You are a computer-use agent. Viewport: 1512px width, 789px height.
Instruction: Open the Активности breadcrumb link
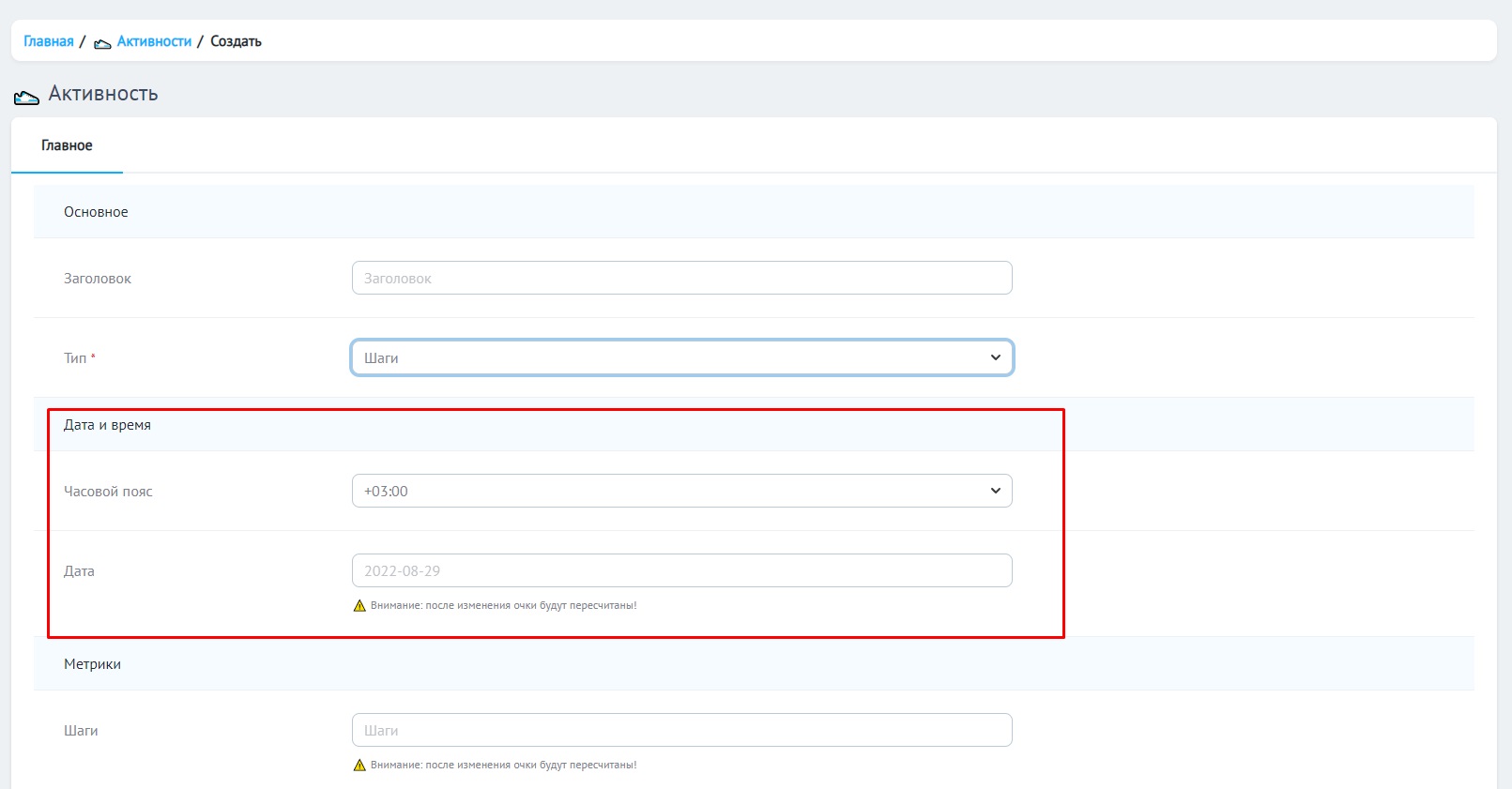tap(154, 41)
